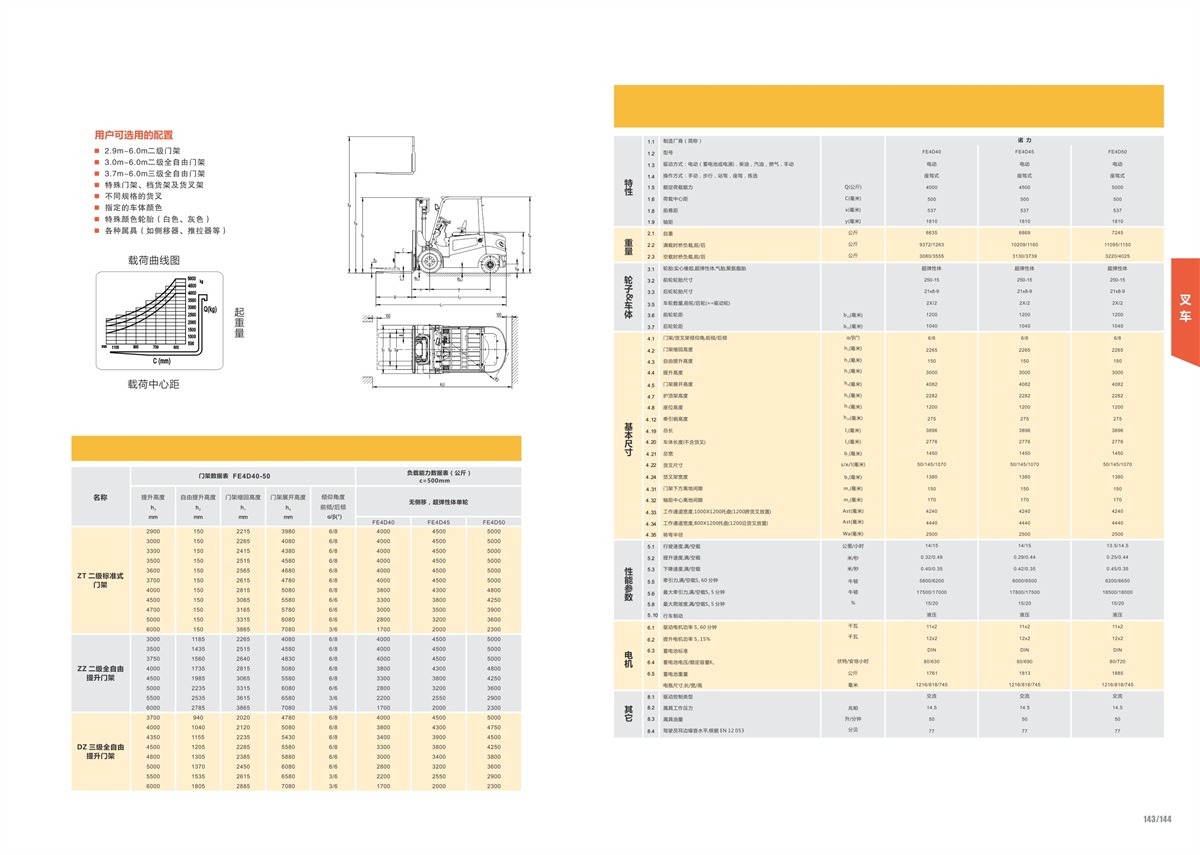The width and height of the screenshot is (1200, 855).
Task: Click self weight value 6635
Action: (932, 233)
